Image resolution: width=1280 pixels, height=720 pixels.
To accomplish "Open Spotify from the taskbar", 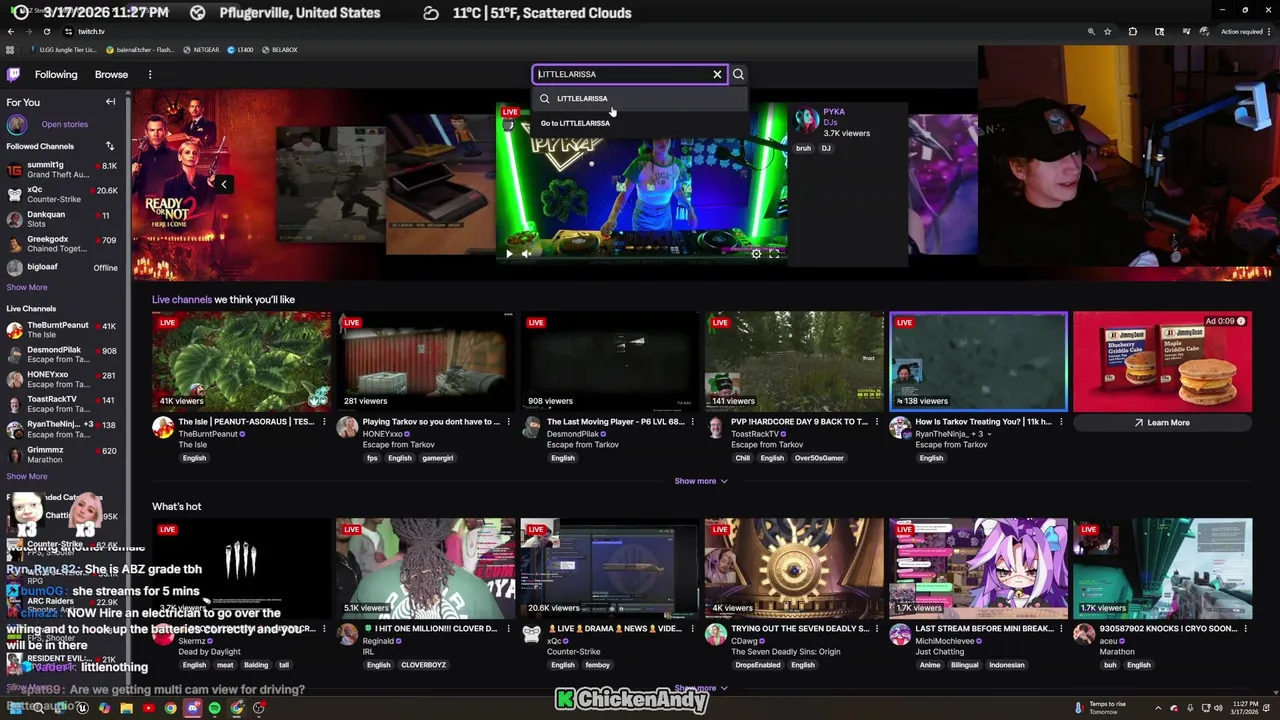I will click(214, 708).
